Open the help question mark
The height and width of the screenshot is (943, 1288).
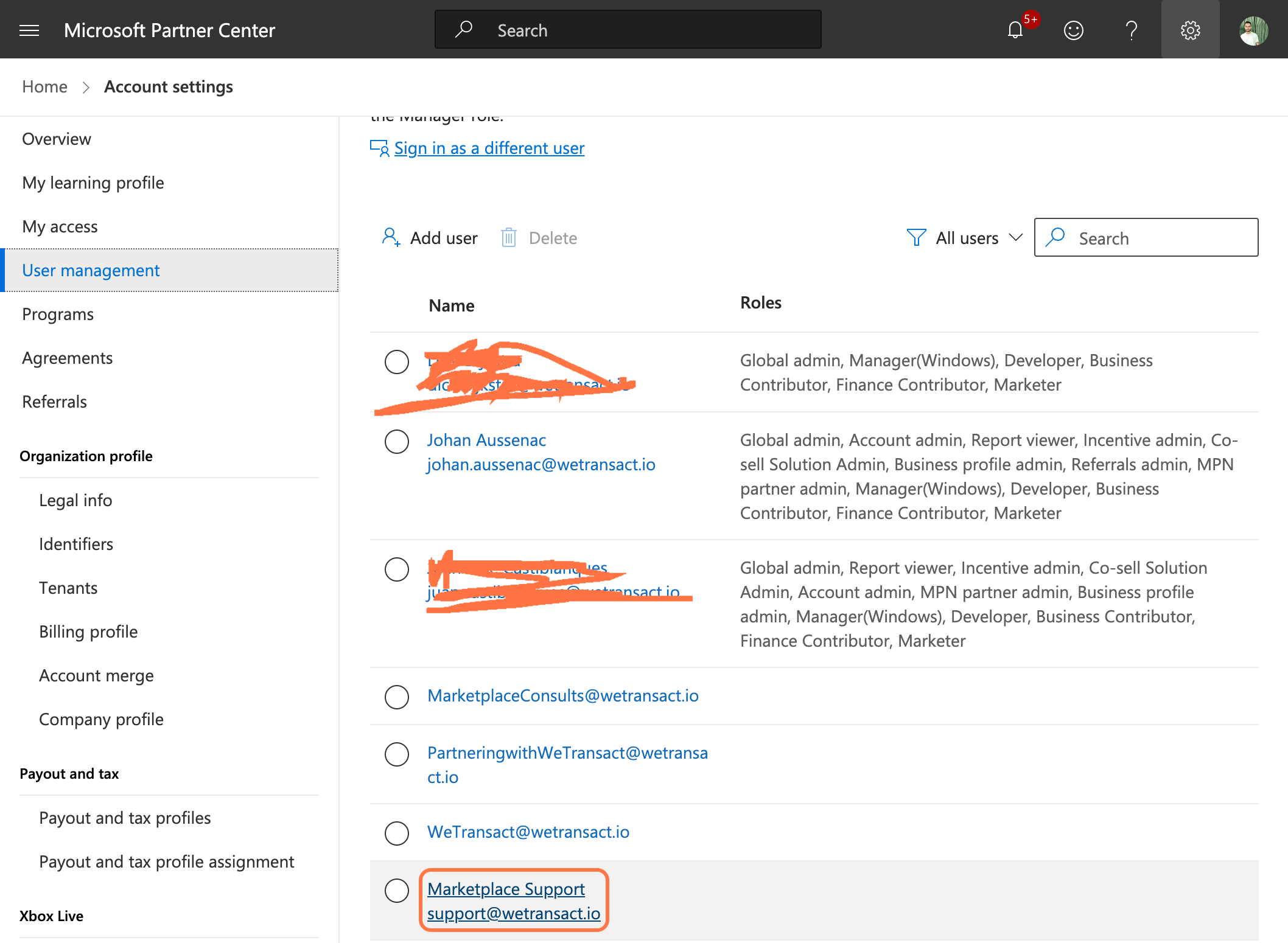pyautogui.click(x=1132, y=30)
